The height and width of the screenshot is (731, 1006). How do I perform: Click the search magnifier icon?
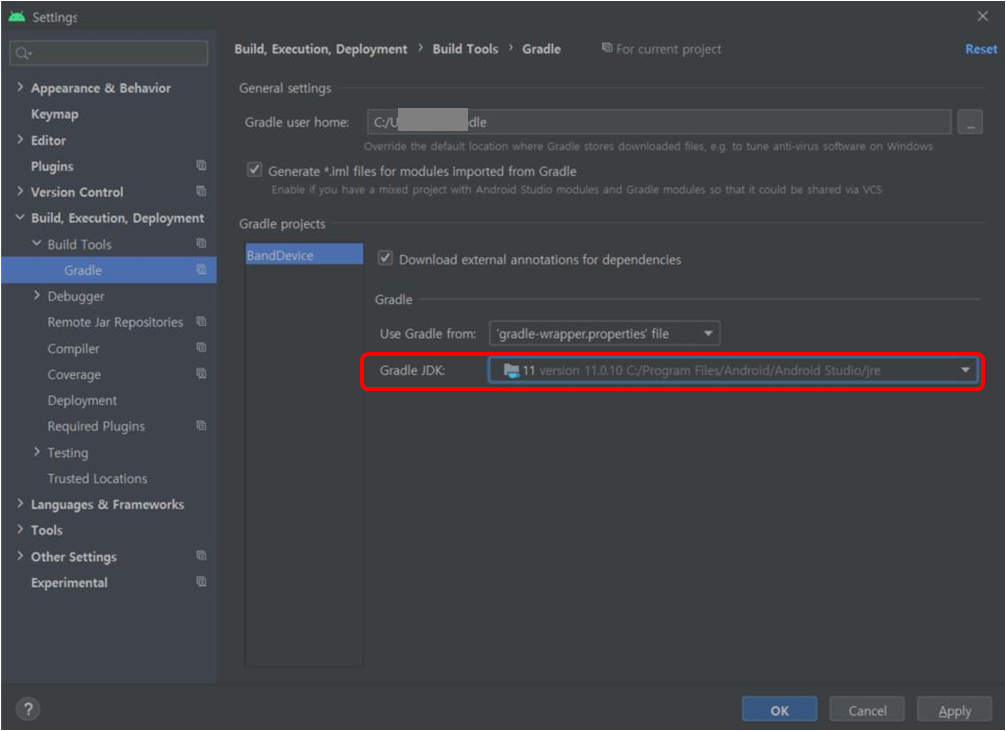pos(23,53)
